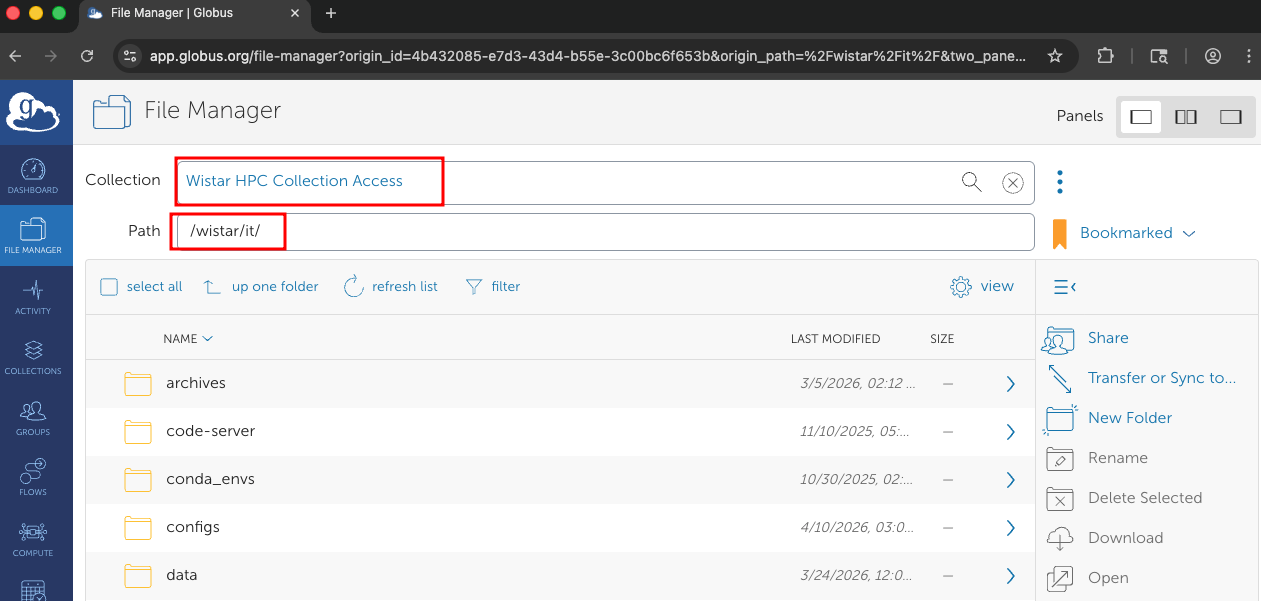Switch to right-weighted panel layout
This screenshot has height=601, width=1261.
[1231, 117]
